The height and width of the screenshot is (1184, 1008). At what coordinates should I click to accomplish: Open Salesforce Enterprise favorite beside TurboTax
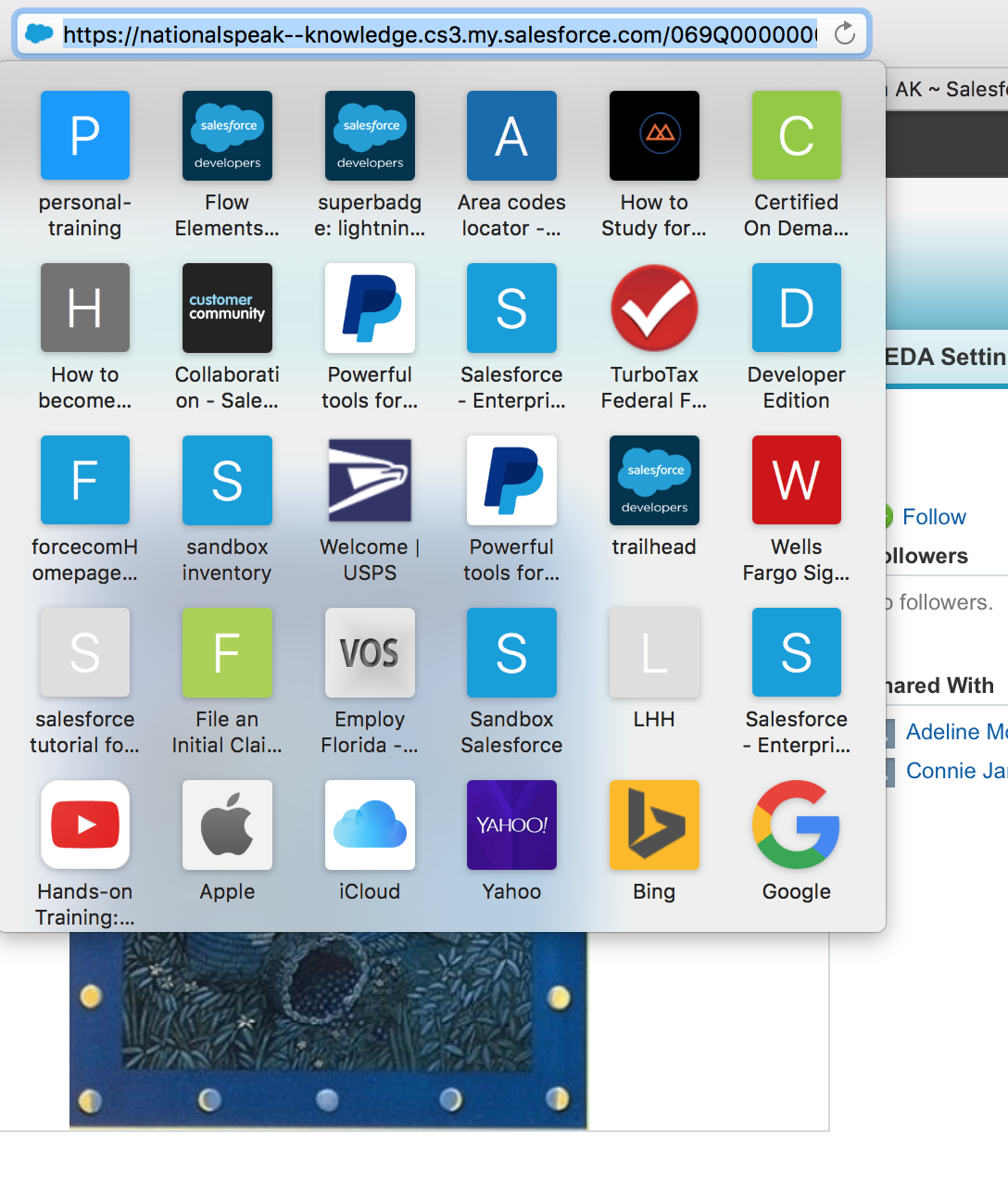coord(511,308)
